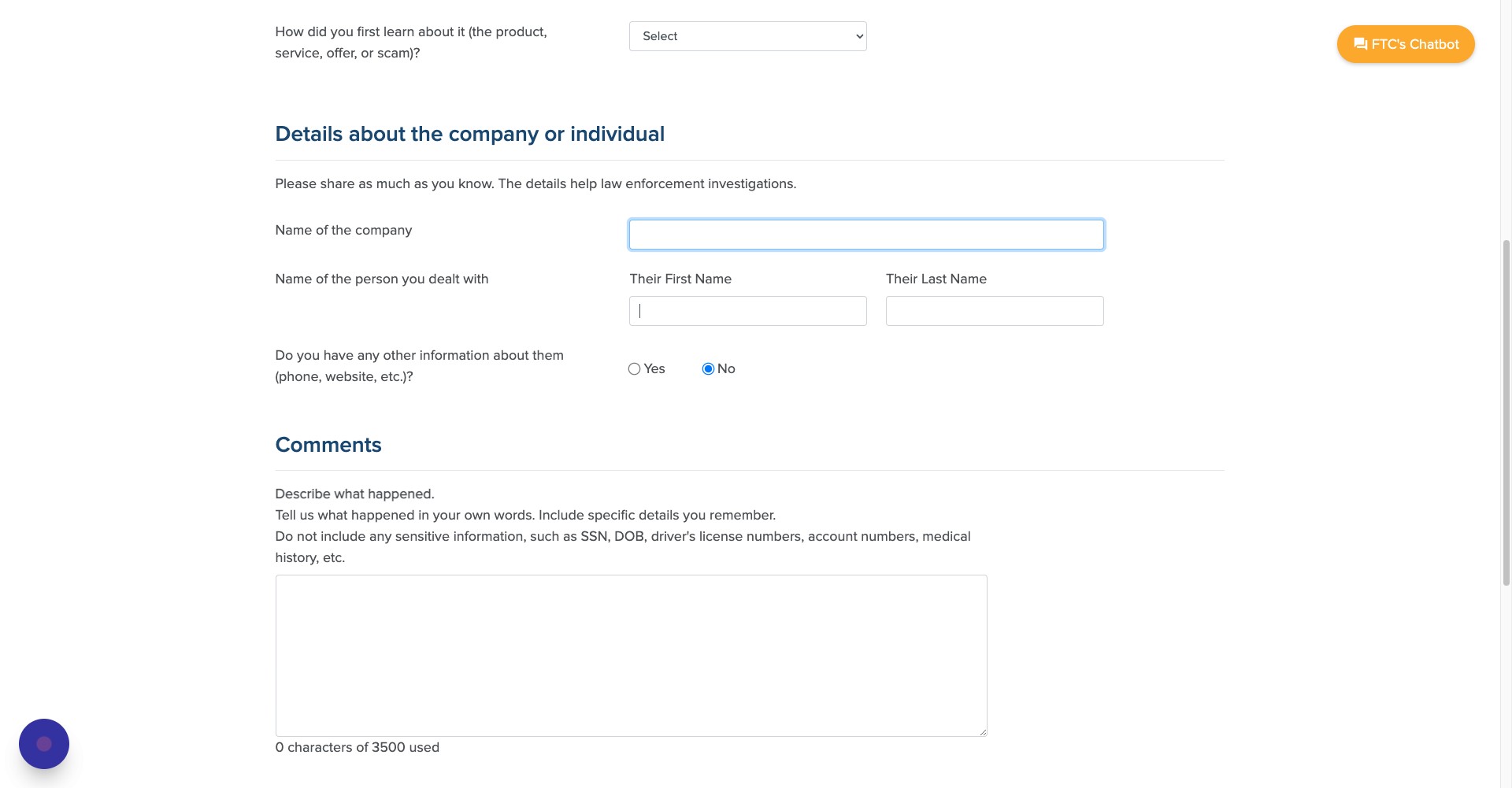Viewport: 1512px width, 788px height.
Task: Click the 'Their First Name' label
Action: pos(680,279)
